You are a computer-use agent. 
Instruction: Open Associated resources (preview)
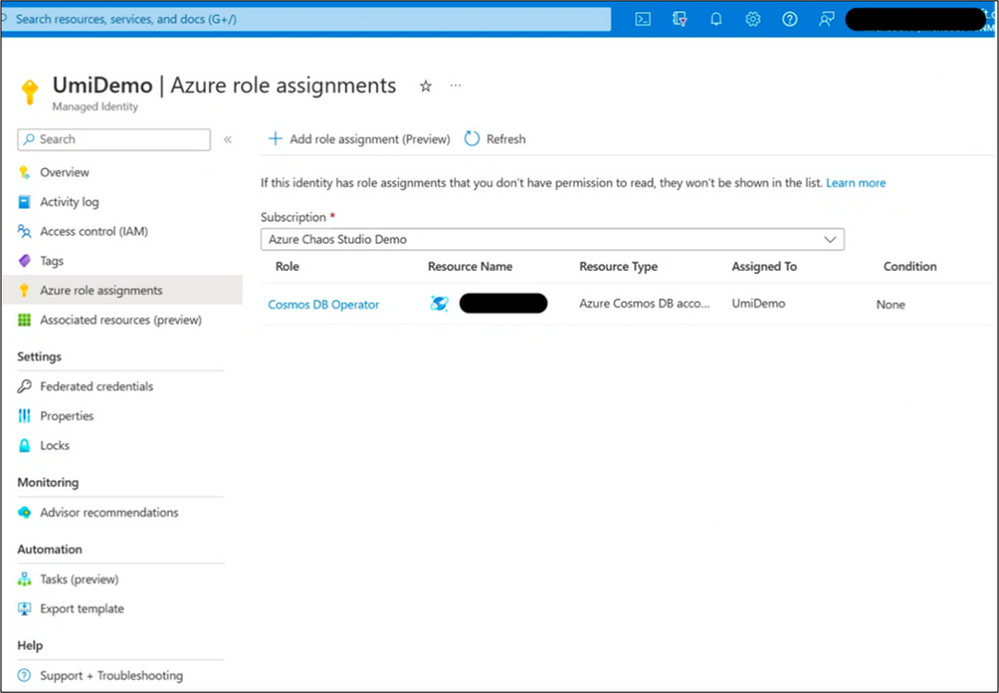pos(122,320)
